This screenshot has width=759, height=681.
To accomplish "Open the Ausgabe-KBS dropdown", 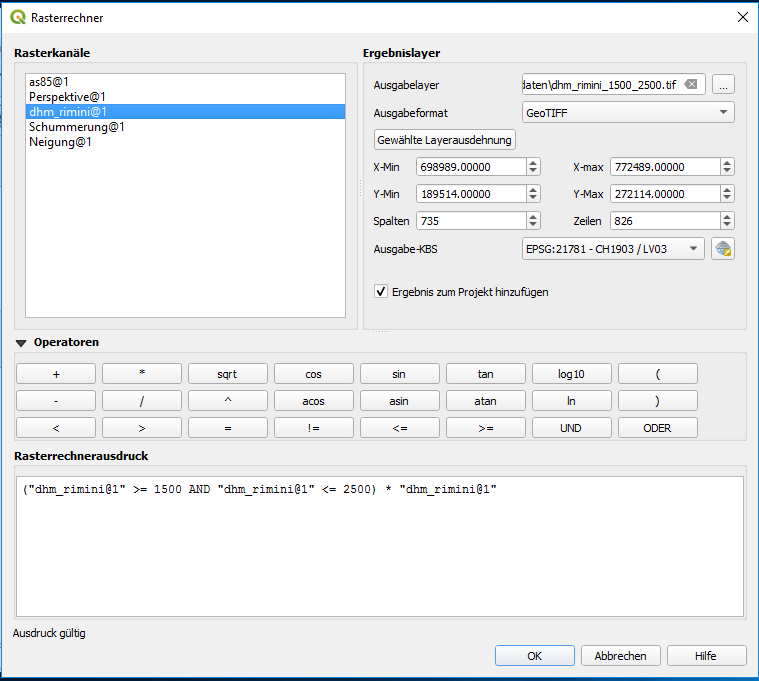I will click(x=613, y=249).
